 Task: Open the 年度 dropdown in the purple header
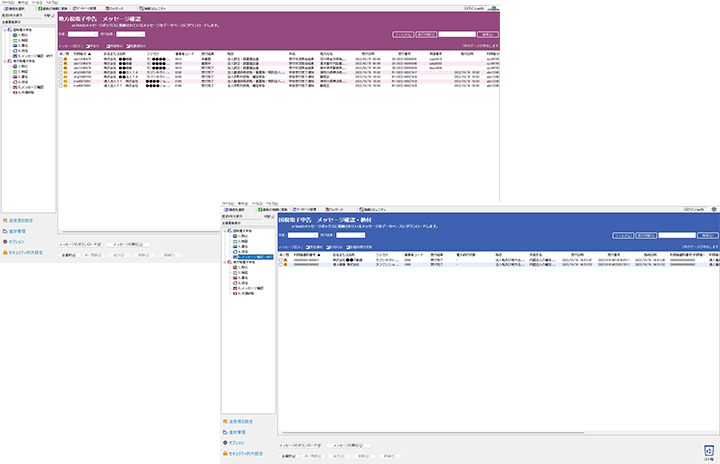[83, 34]
